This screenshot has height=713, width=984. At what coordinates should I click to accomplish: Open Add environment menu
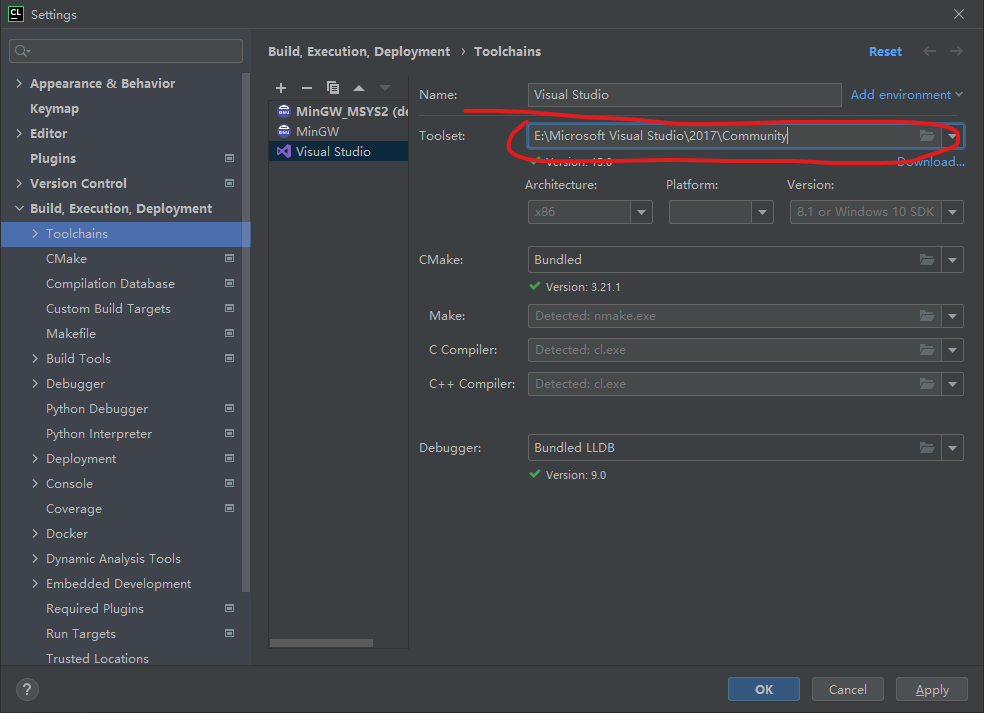906,95
